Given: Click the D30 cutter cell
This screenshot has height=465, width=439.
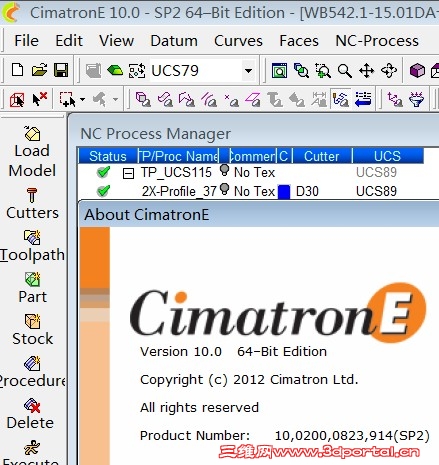Looking at the screenshot, I should click(x=307, y=191).
